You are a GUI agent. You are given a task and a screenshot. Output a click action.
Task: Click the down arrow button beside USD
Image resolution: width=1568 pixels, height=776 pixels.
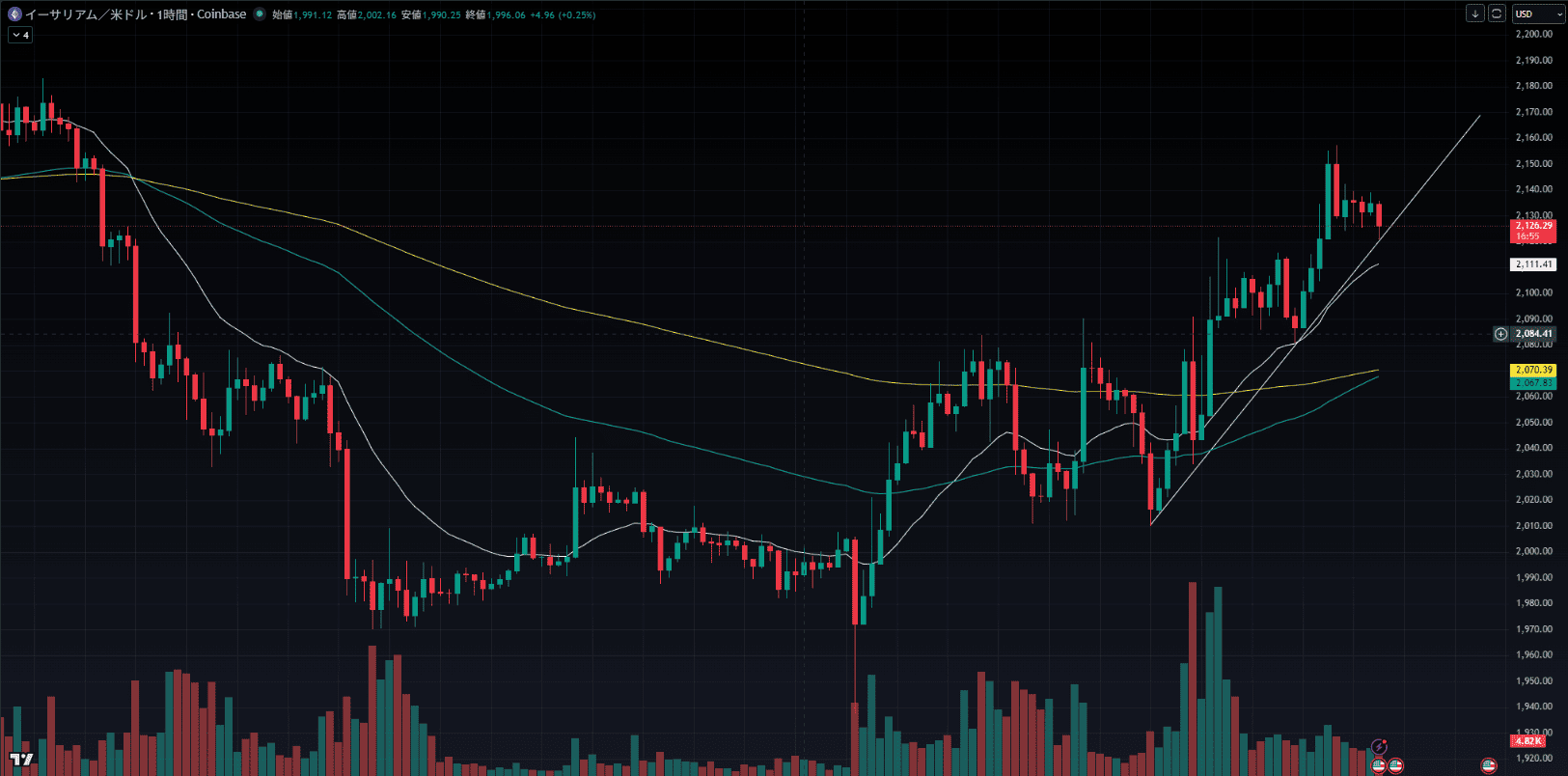[1474, 14]
